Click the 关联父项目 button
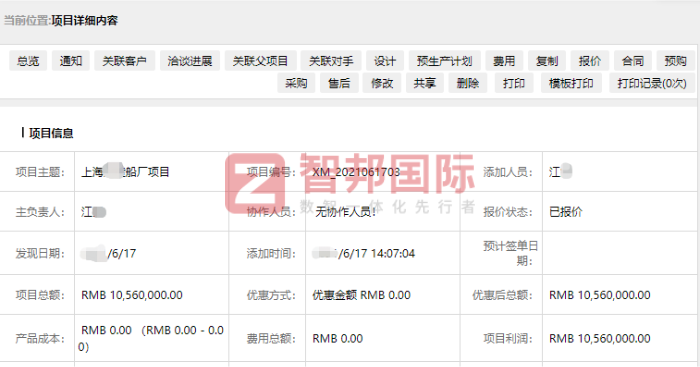The image size is (700, 367). [260, 61]
